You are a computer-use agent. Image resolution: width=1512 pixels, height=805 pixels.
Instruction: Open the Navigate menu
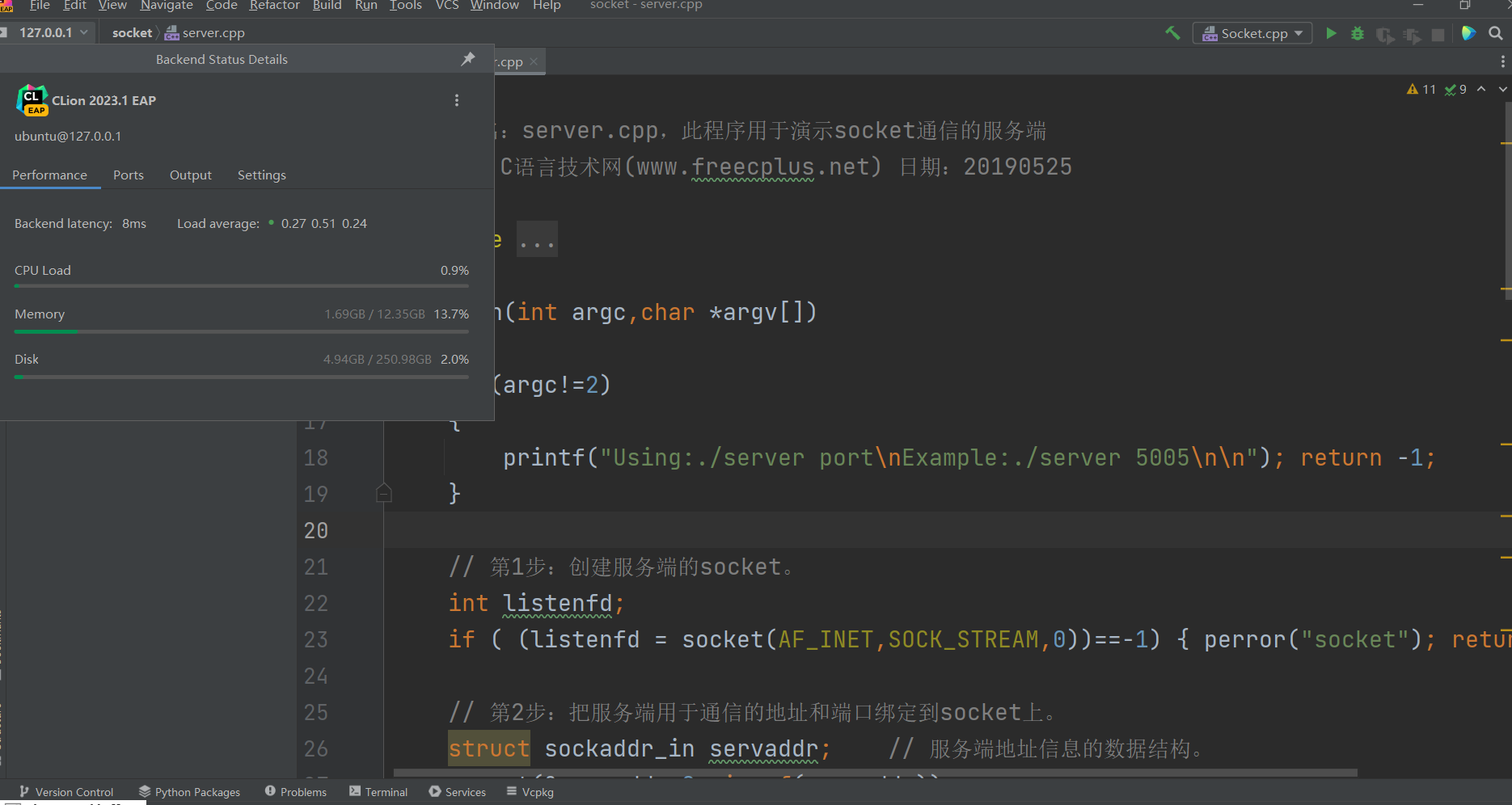click(167, 6)
